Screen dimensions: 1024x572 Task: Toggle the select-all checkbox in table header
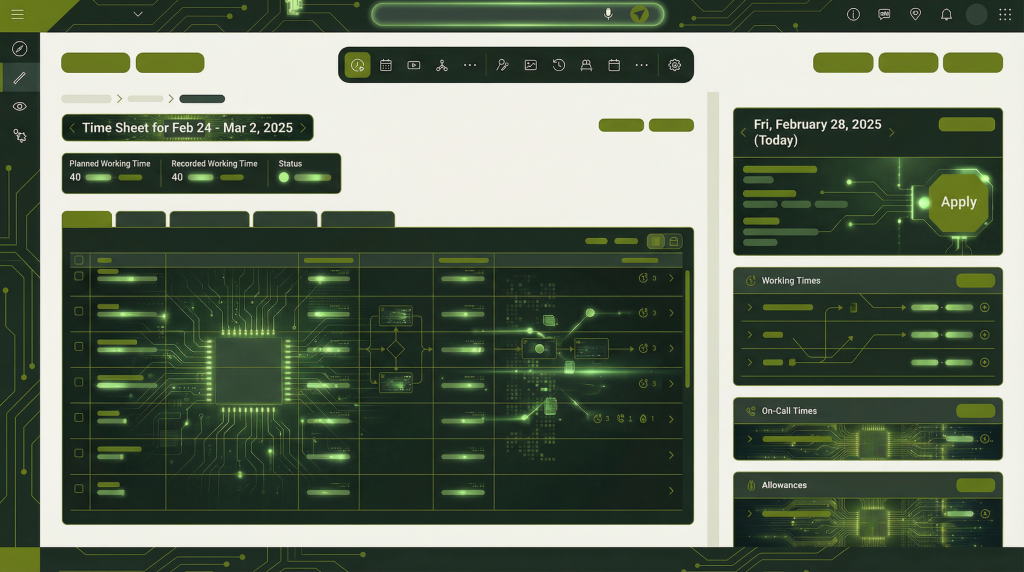78,260
